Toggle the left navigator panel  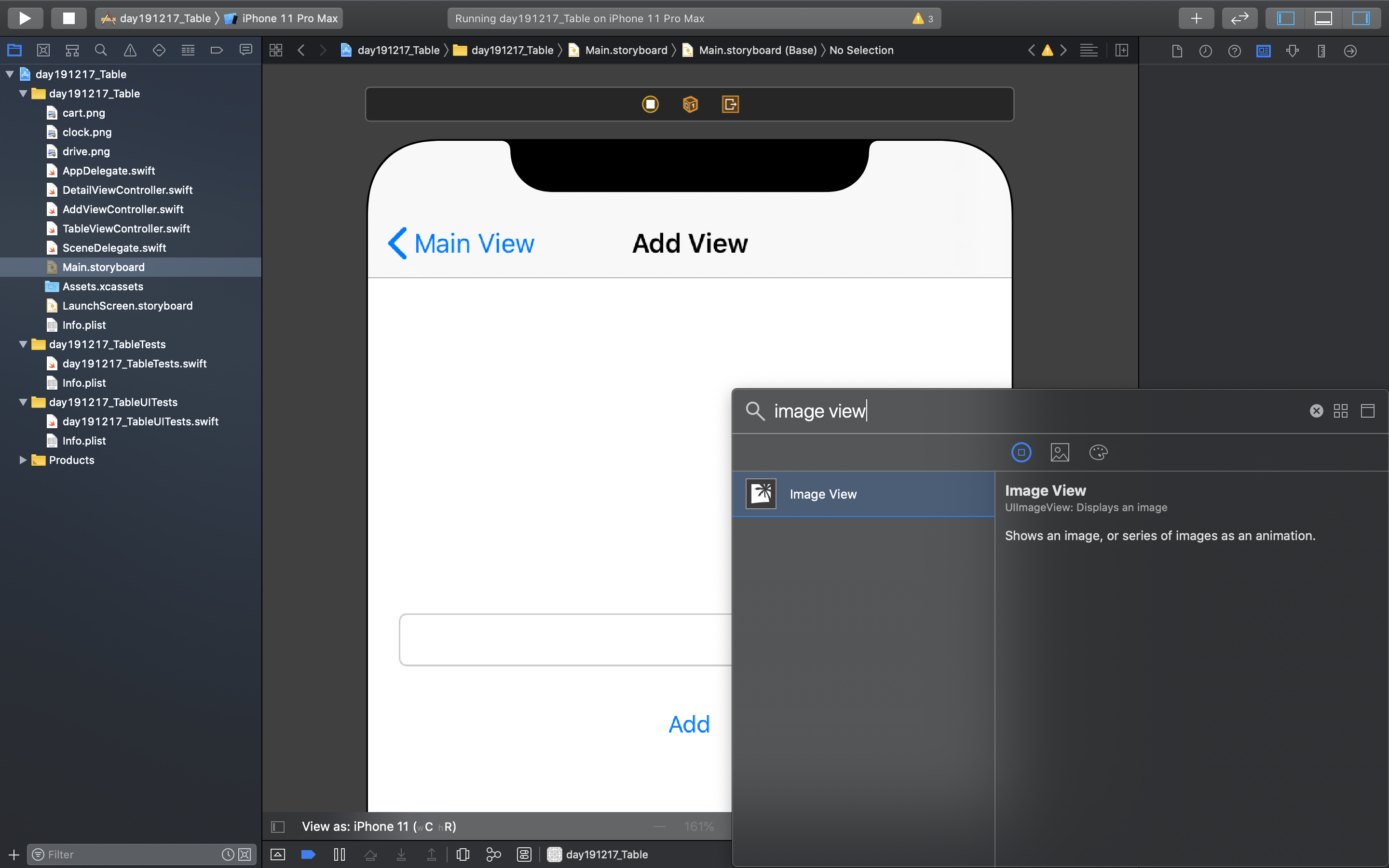(x=1285, y=18)
